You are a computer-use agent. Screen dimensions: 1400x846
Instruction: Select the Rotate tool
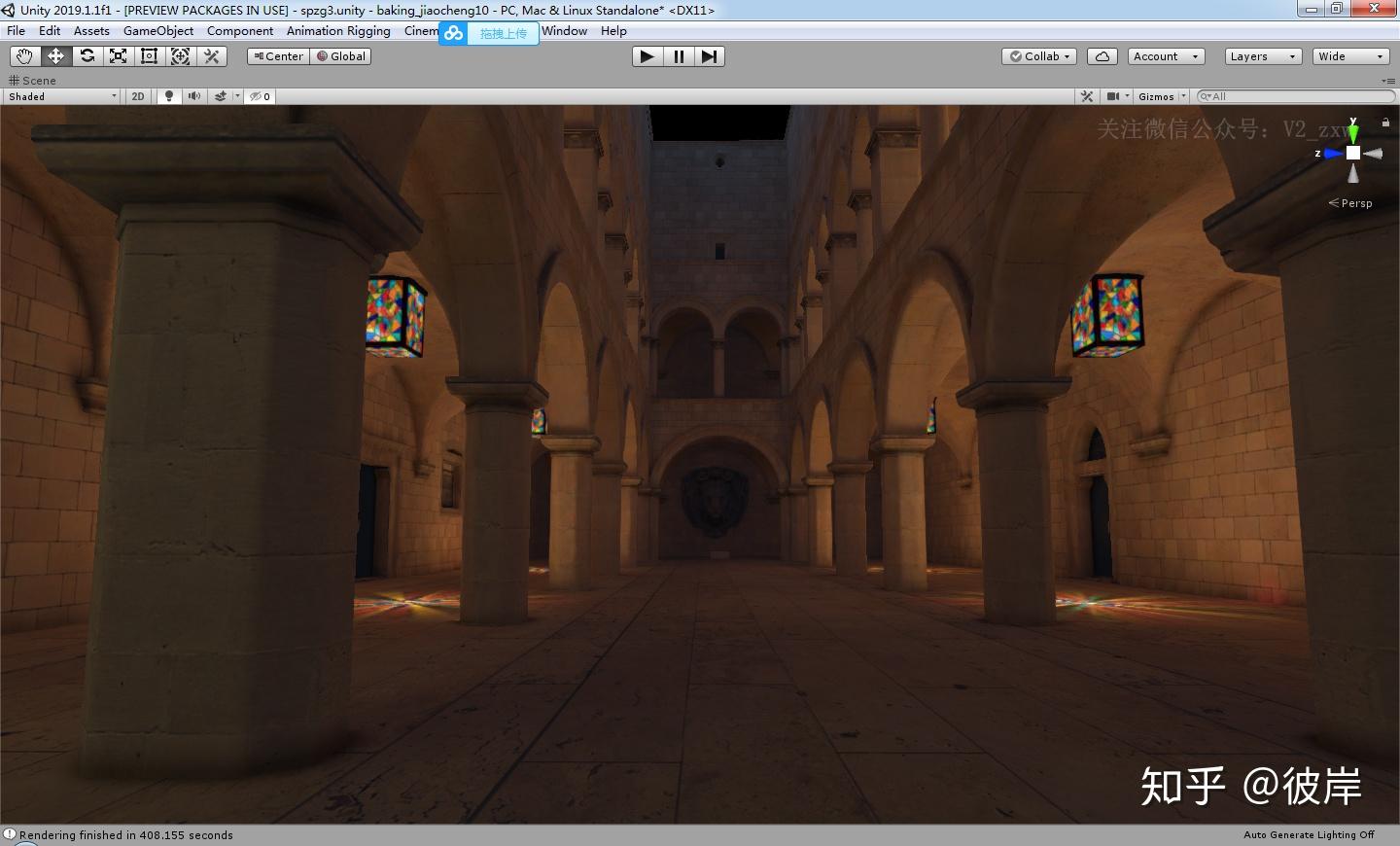click(87, 56)
